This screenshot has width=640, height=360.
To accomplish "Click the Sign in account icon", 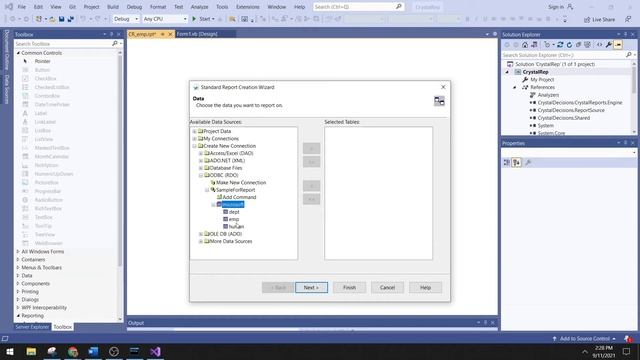I will click(570, 7).
